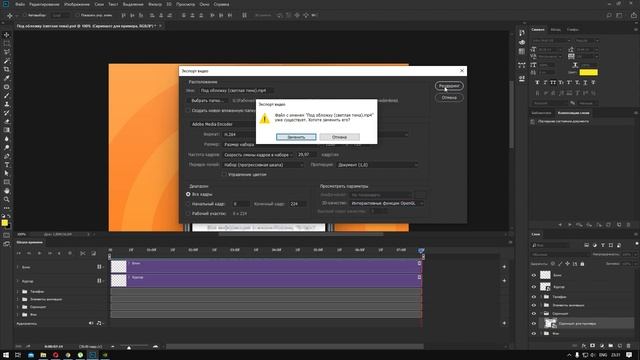Delete layer with trash icon
Screen dimensions: 640x360
[629, 346]
